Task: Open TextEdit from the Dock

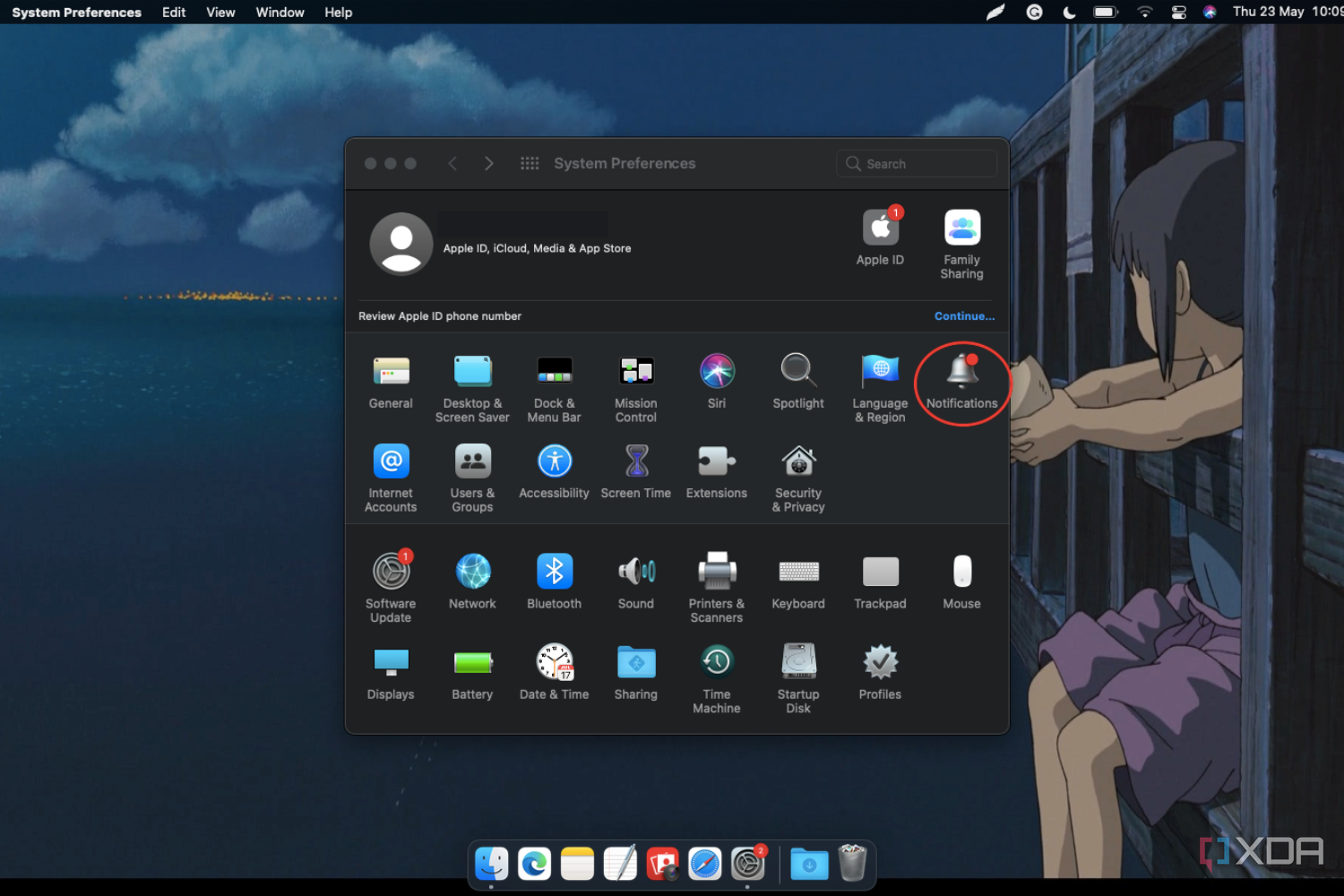Action: 620,864
